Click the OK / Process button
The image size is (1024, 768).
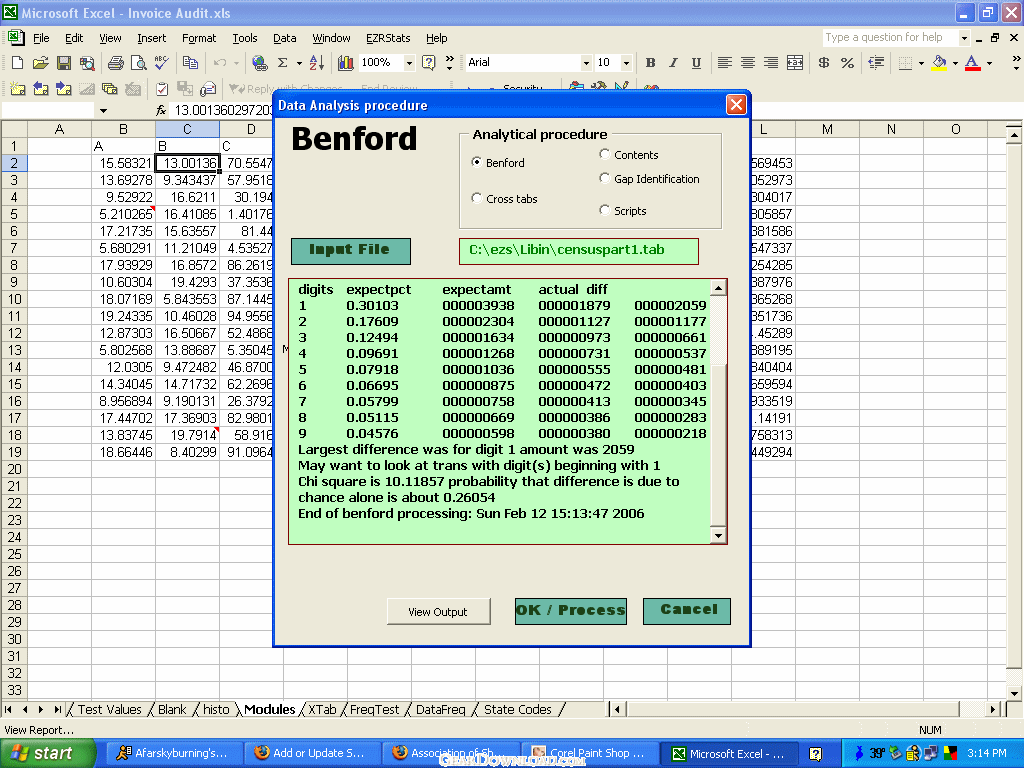point(571,611)
